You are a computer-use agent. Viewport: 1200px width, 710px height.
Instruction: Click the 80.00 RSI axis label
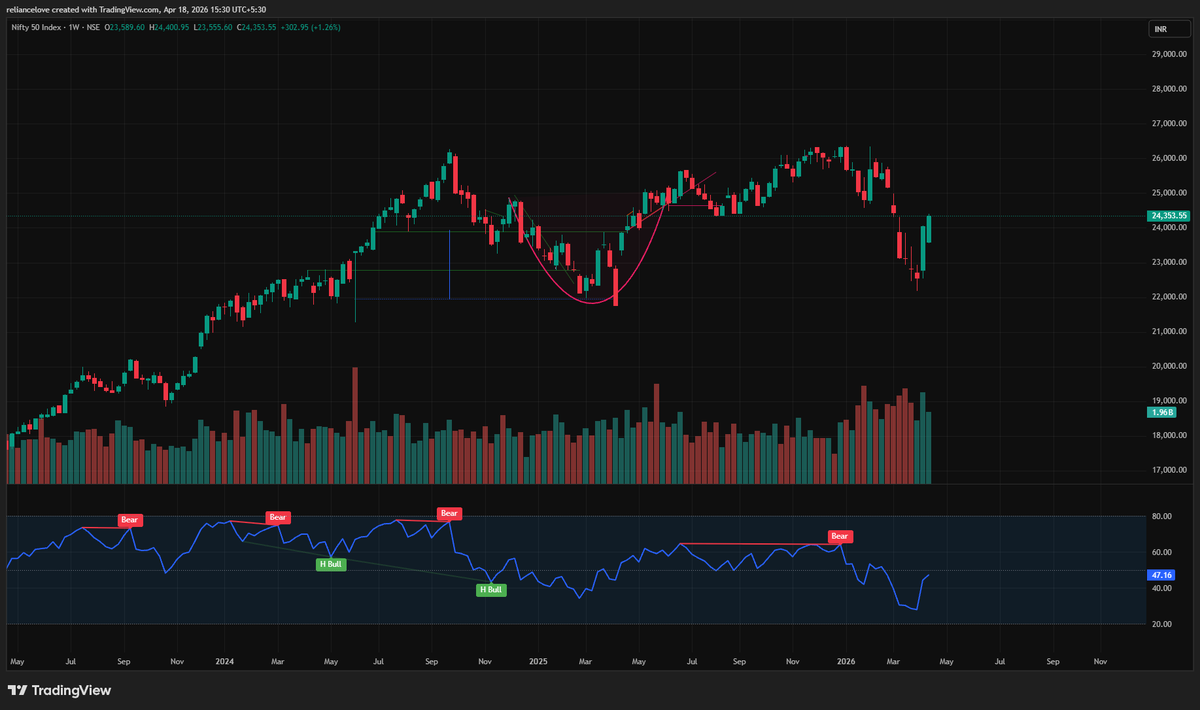click(1160, 517)
